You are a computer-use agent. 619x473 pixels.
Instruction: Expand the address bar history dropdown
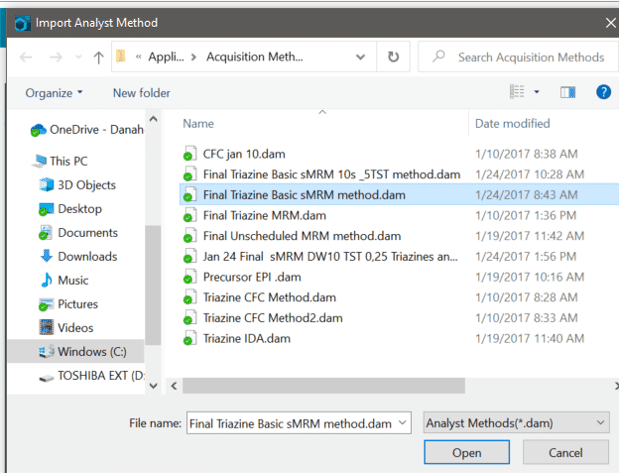tap(360, 57)
